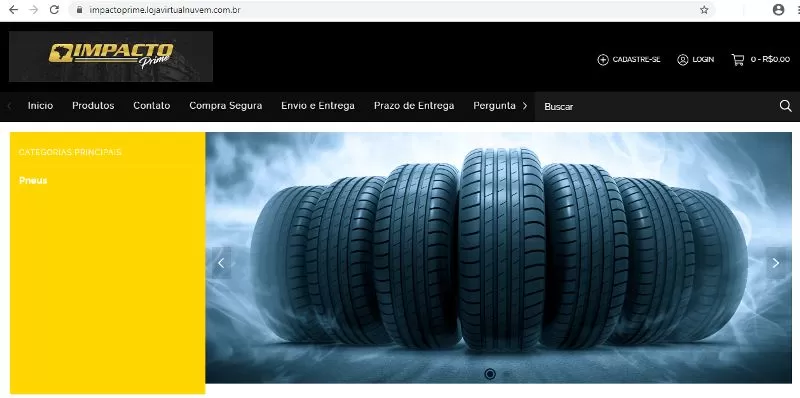Open the Produtos menu item

tap(93, 106)
